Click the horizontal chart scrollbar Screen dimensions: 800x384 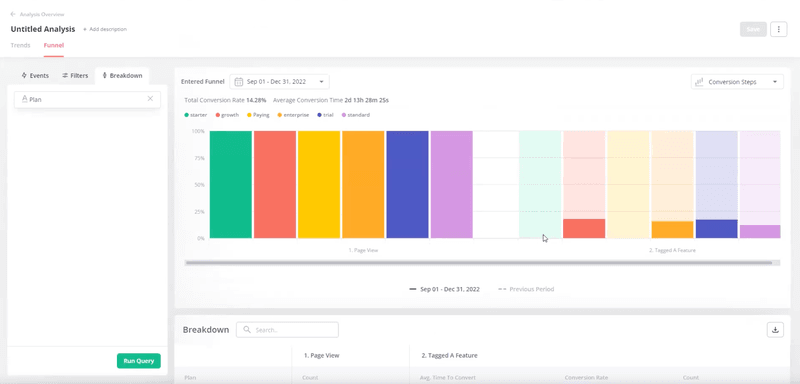coord(479,263)
